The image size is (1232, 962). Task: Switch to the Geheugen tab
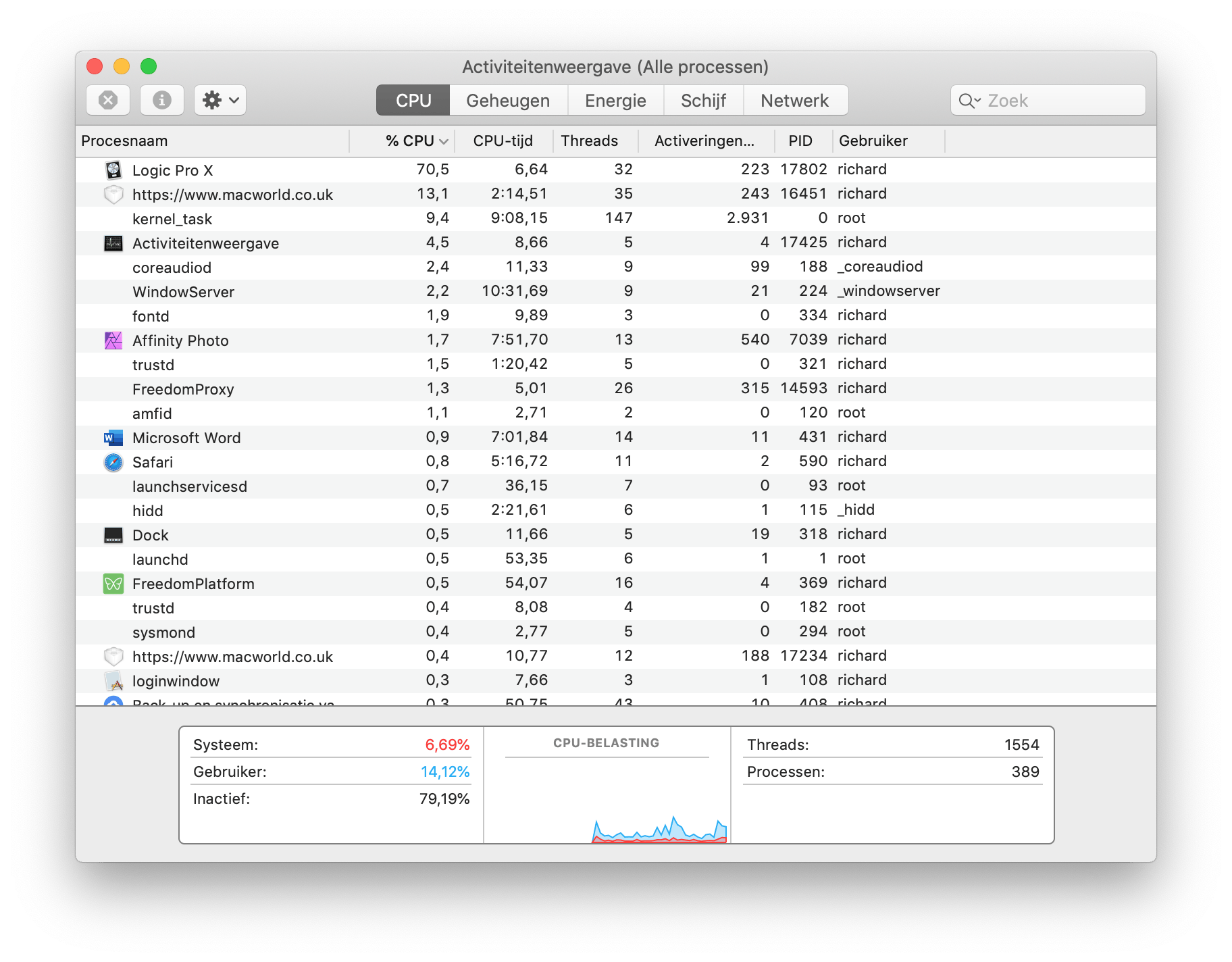(508, 101)
